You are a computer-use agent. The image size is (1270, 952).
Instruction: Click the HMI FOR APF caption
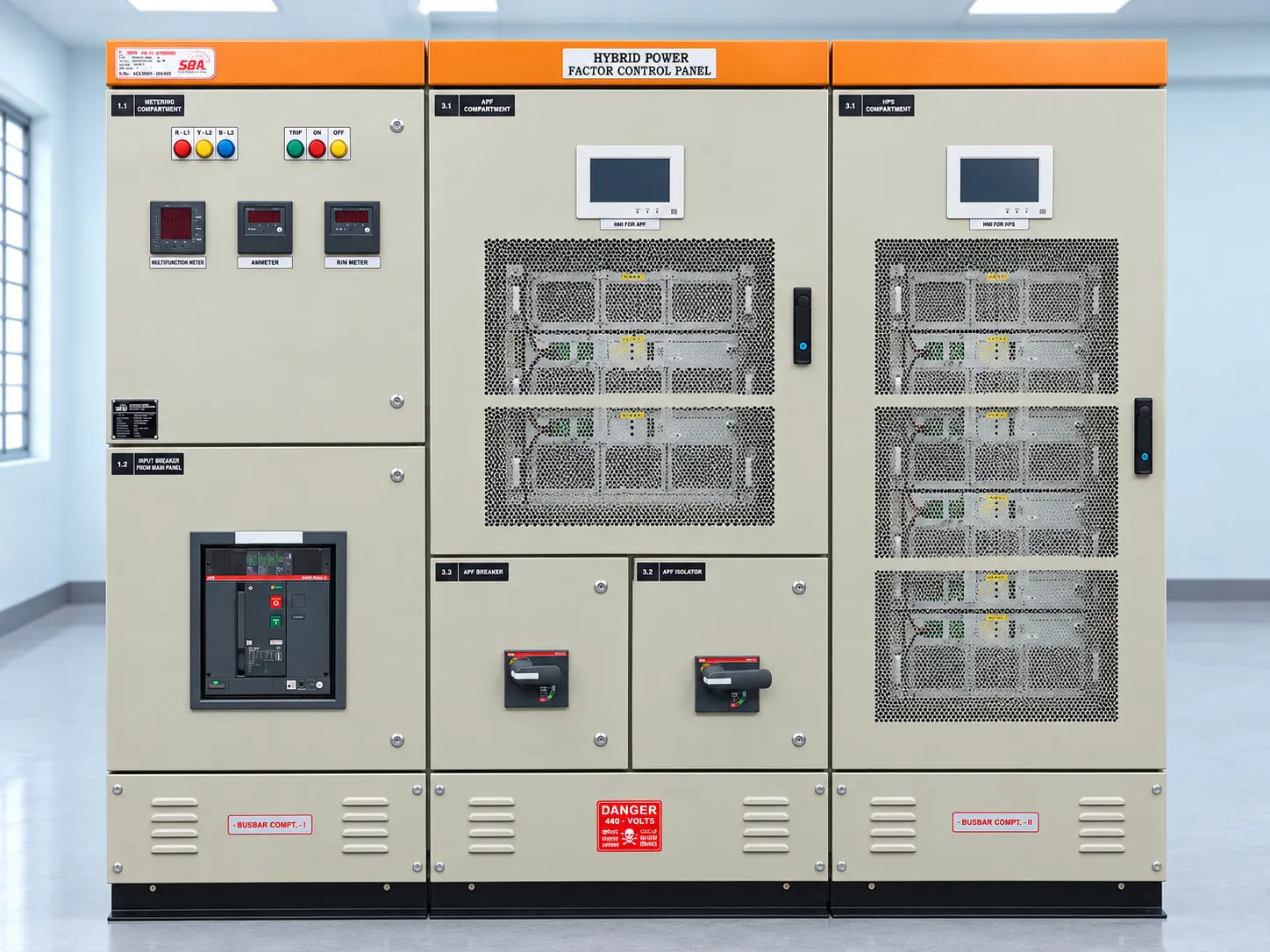tap(630, 224)
